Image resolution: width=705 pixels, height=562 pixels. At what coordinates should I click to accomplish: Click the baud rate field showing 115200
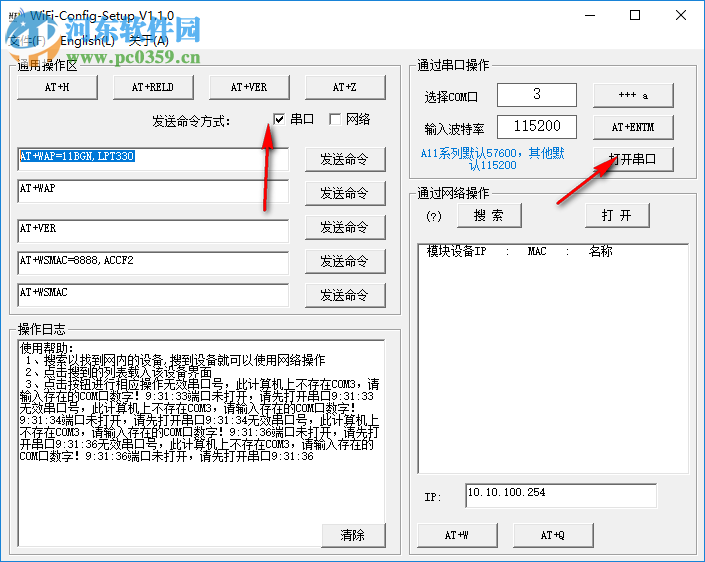537,127
